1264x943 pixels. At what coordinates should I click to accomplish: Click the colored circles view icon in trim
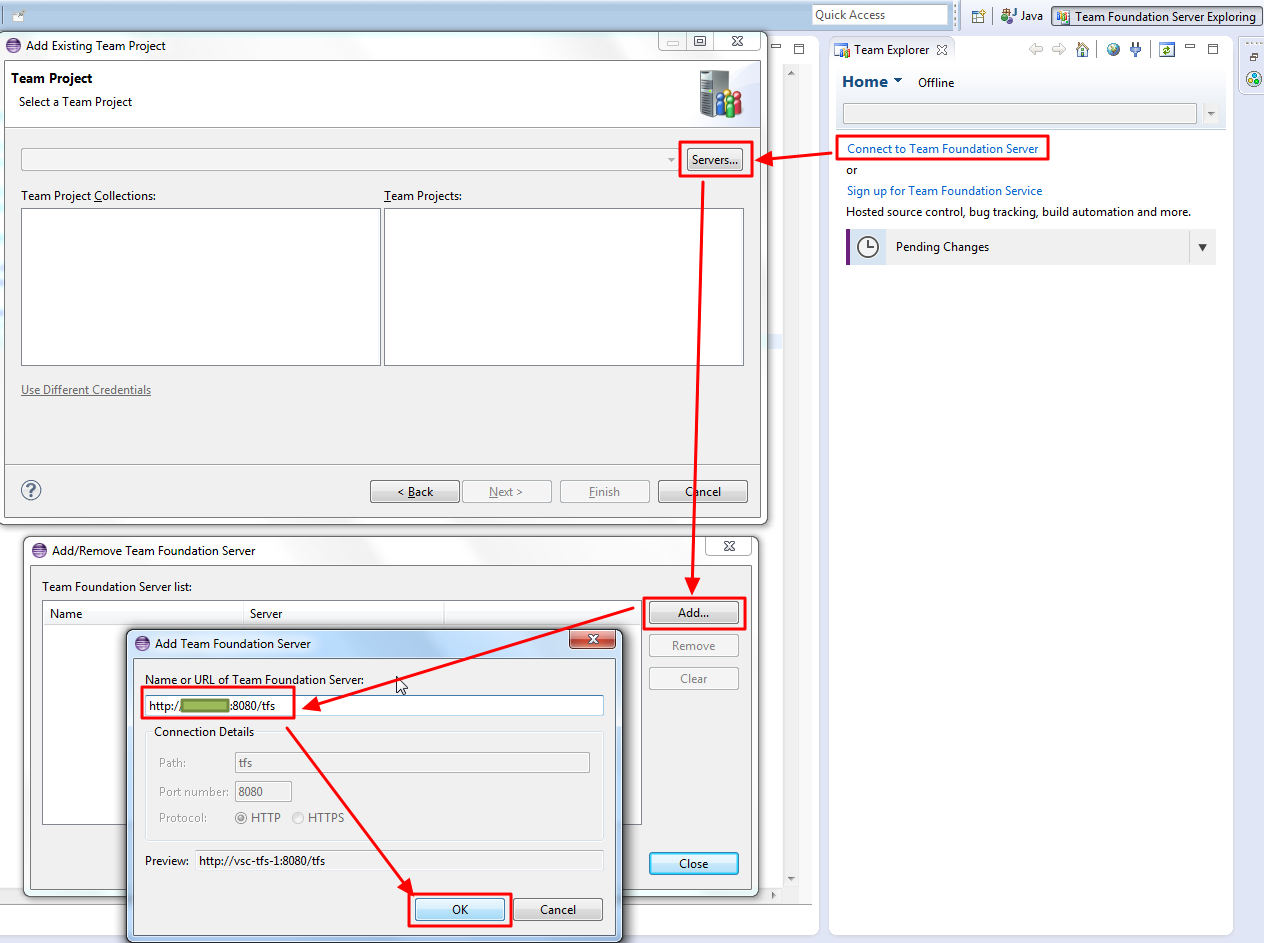[1254, 80]
